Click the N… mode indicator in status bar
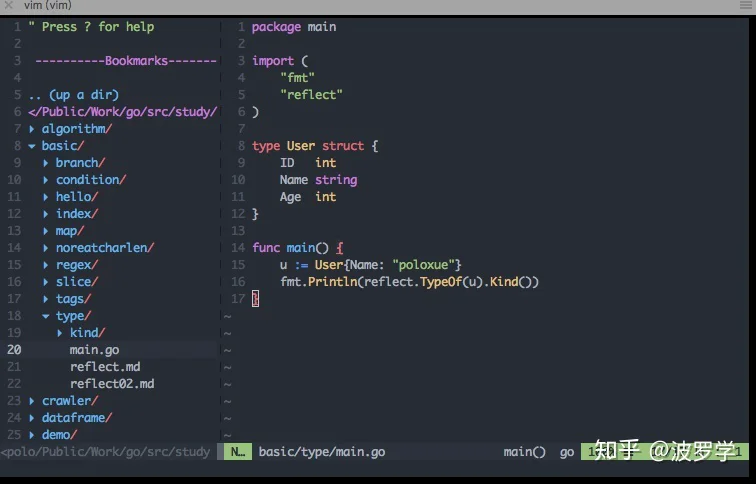The width and height of the screenshot is (756, 484). [238, 452]
